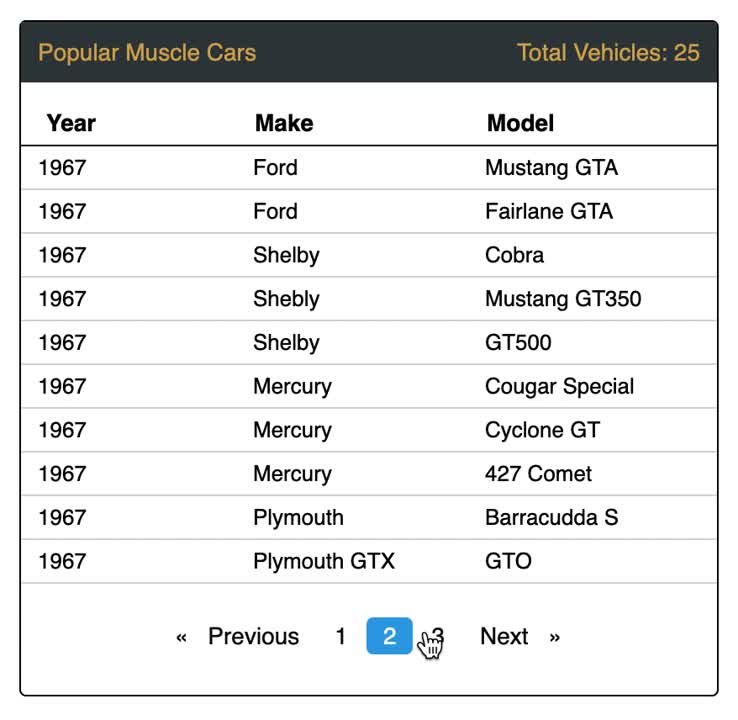738x720 pixels.
Task: Select the Cyclone GT row
Action: click(x=369, y=430)
